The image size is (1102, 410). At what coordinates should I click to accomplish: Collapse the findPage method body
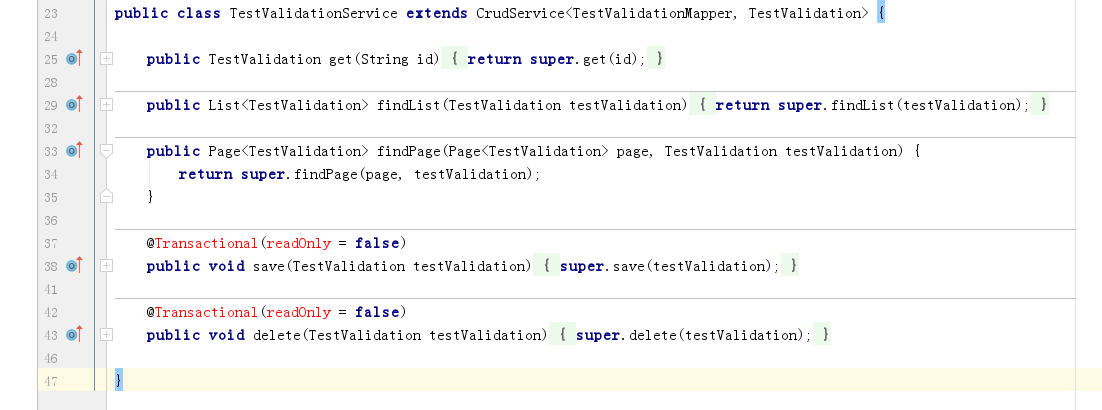(106, 151)
